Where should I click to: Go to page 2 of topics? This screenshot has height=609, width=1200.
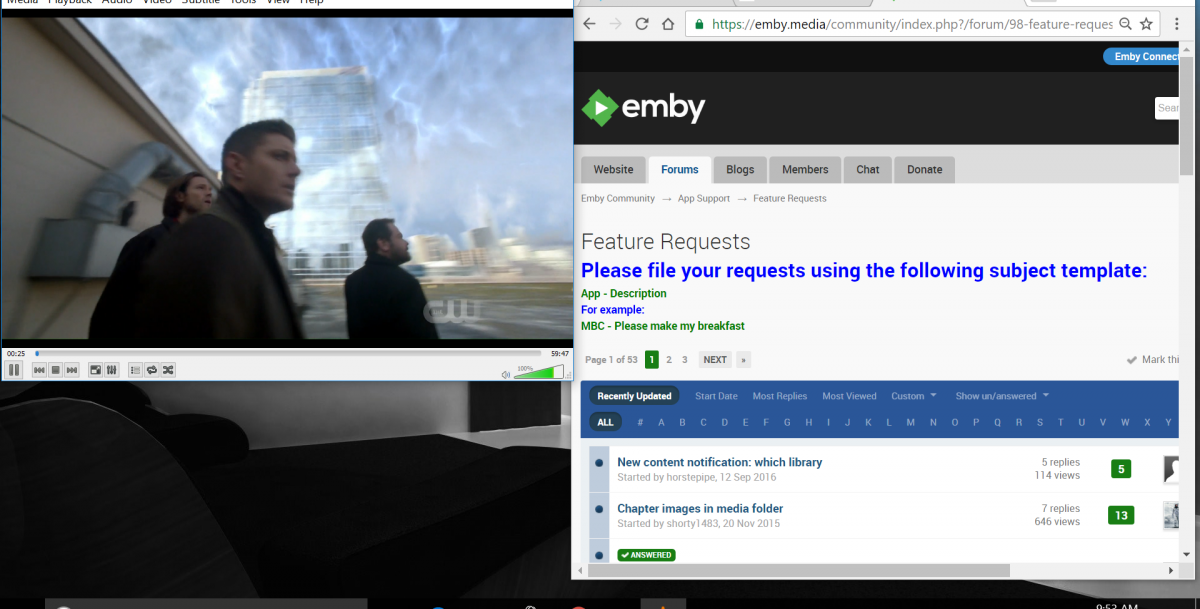point(669,360)
